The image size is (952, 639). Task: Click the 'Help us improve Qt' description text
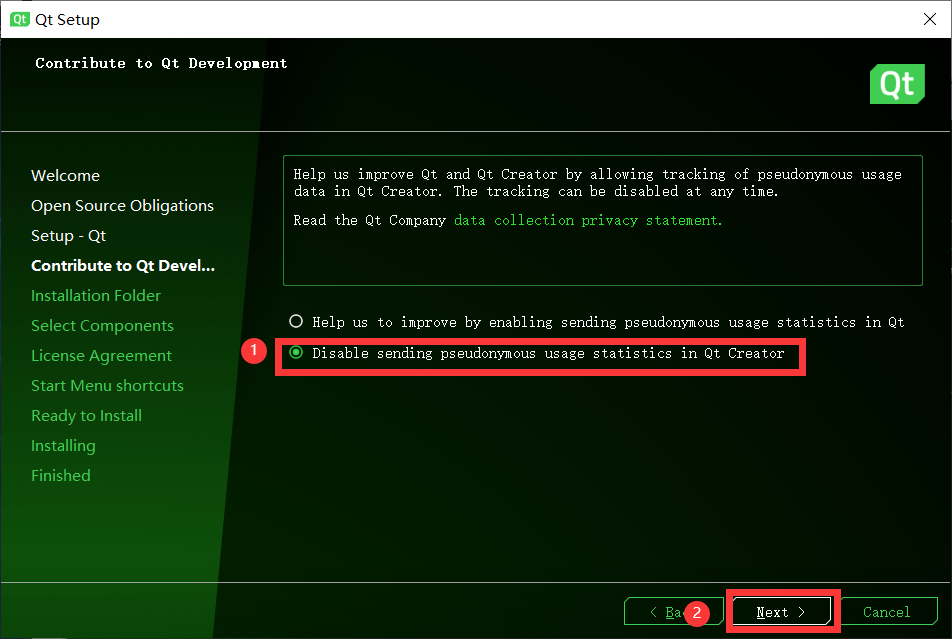click(597, 183)
